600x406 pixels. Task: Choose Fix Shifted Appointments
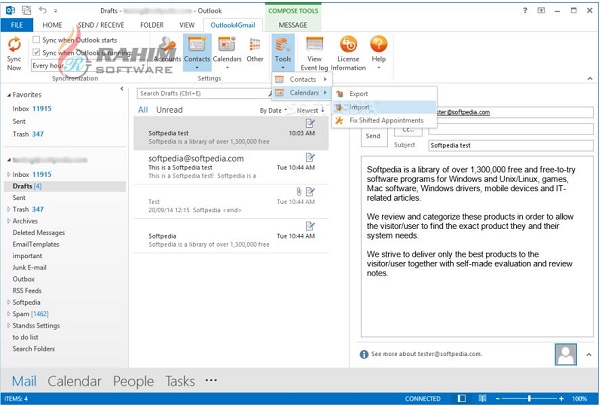point(384,121)
